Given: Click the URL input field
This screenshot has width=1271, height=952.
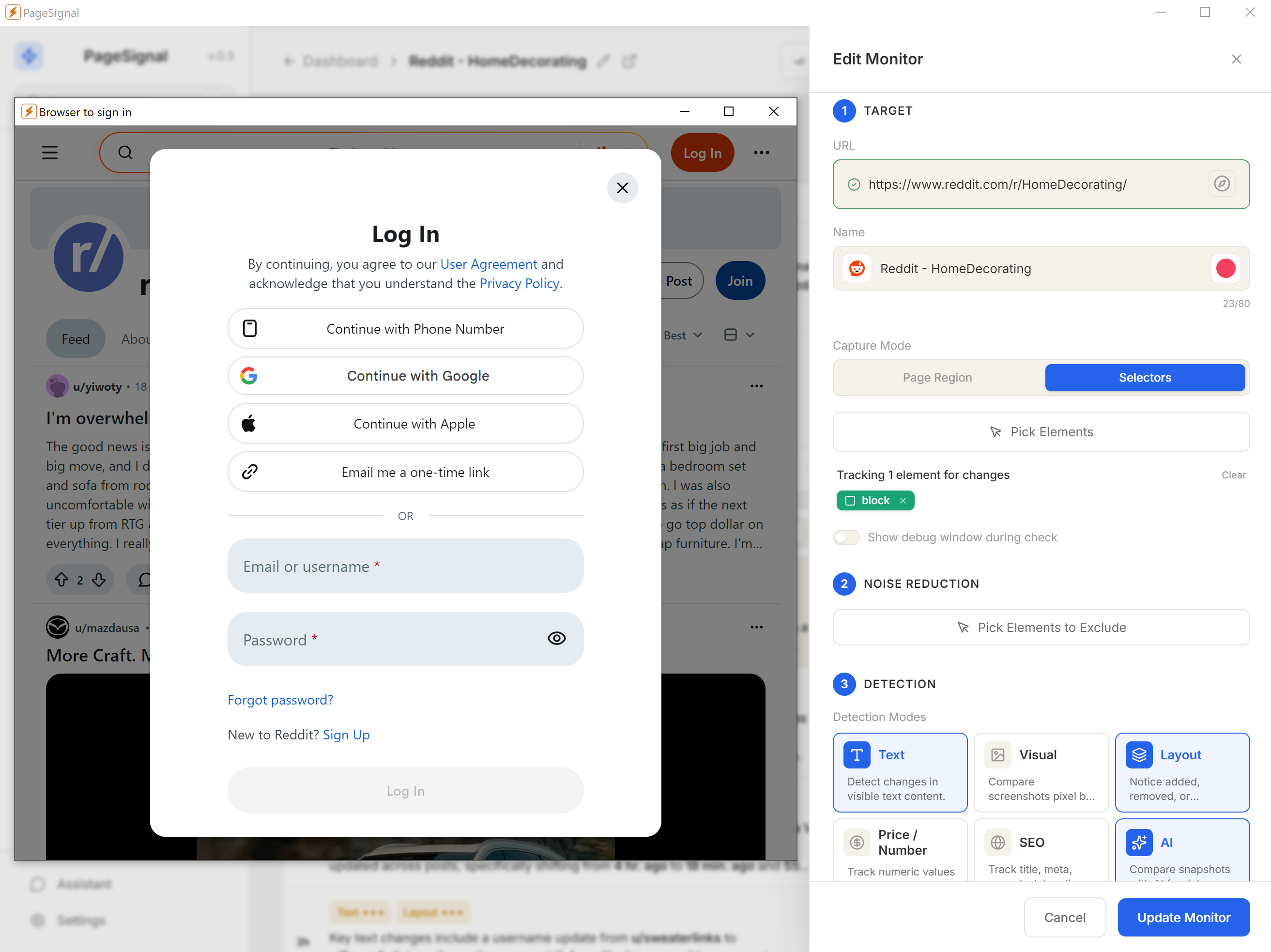Looking at the screenshot, I should click(x=1041, y=184).
